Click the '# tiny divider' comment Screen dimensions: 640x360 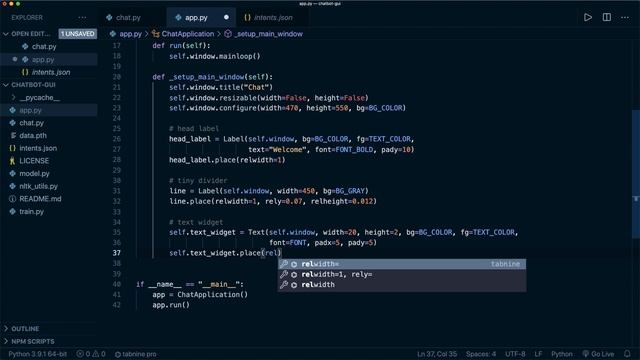coord(198,180)
